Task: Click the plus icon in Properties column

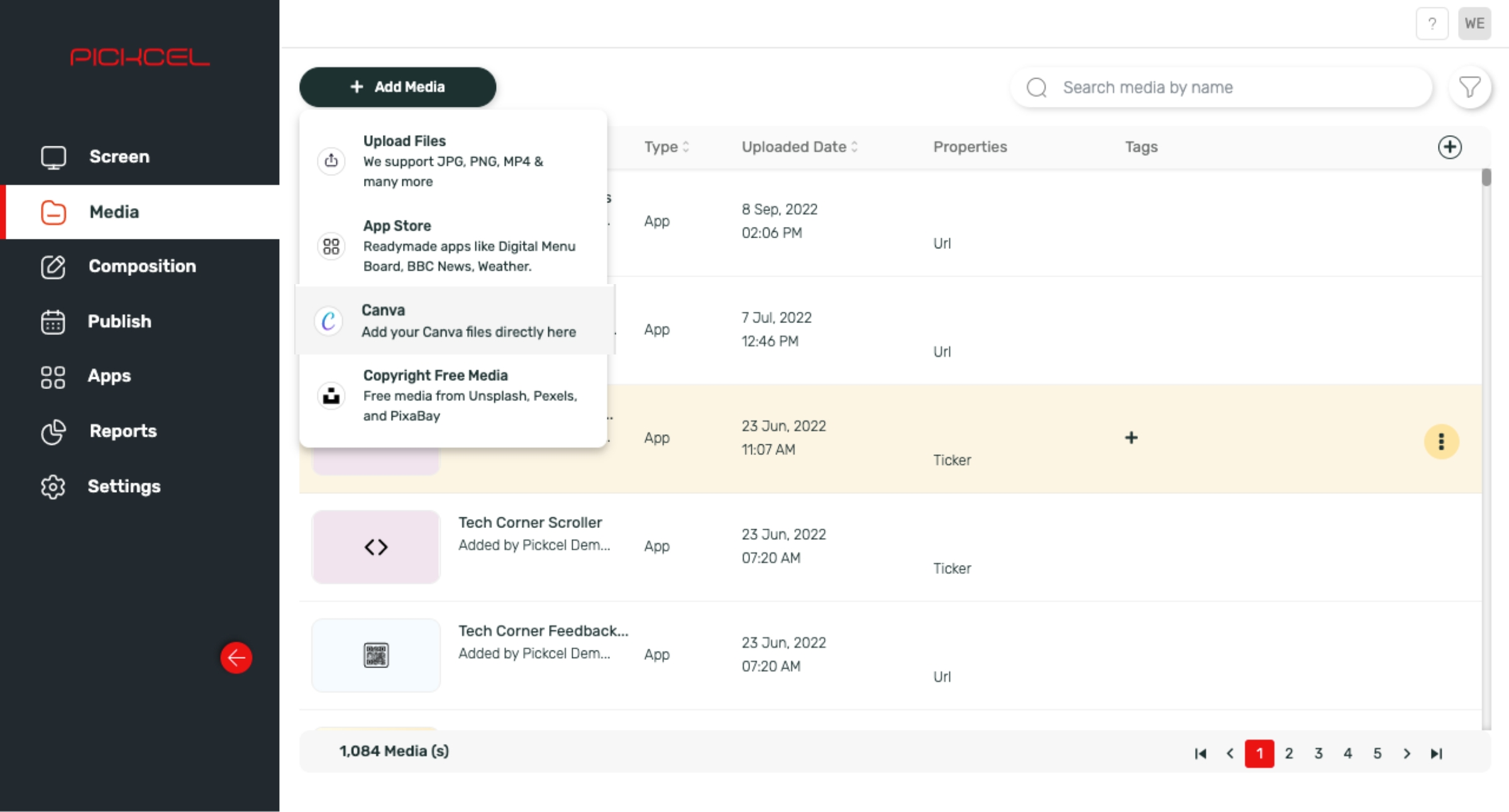Action: tap(1131, 437)
